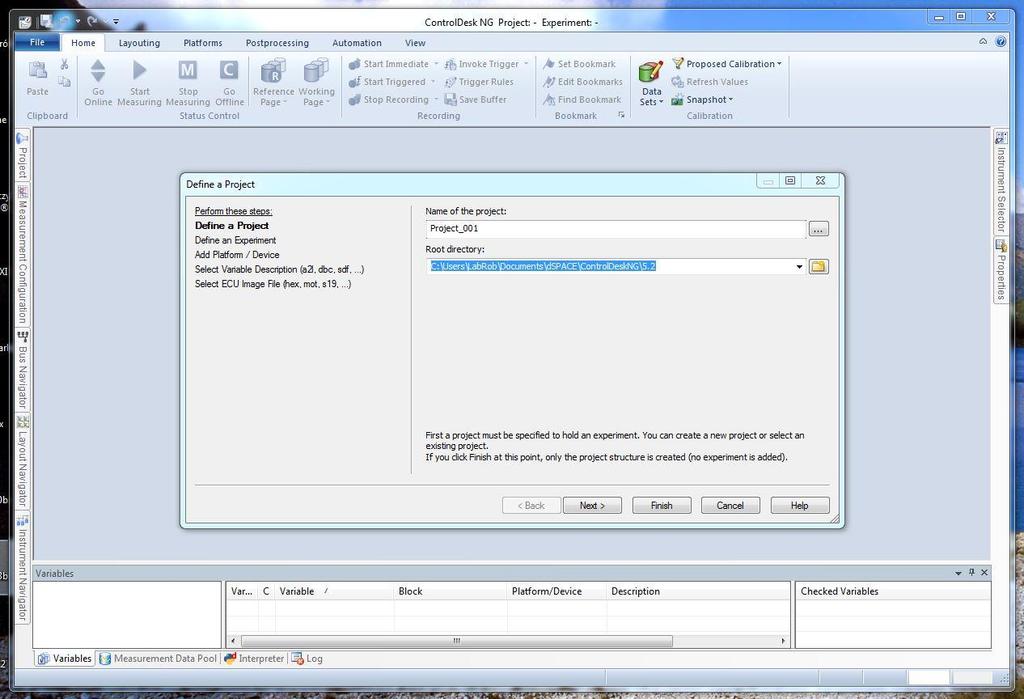This screenshot has width=1024, height=699.
Task: Open the Instrument Selector side tab
Action: click(1000, 182)
